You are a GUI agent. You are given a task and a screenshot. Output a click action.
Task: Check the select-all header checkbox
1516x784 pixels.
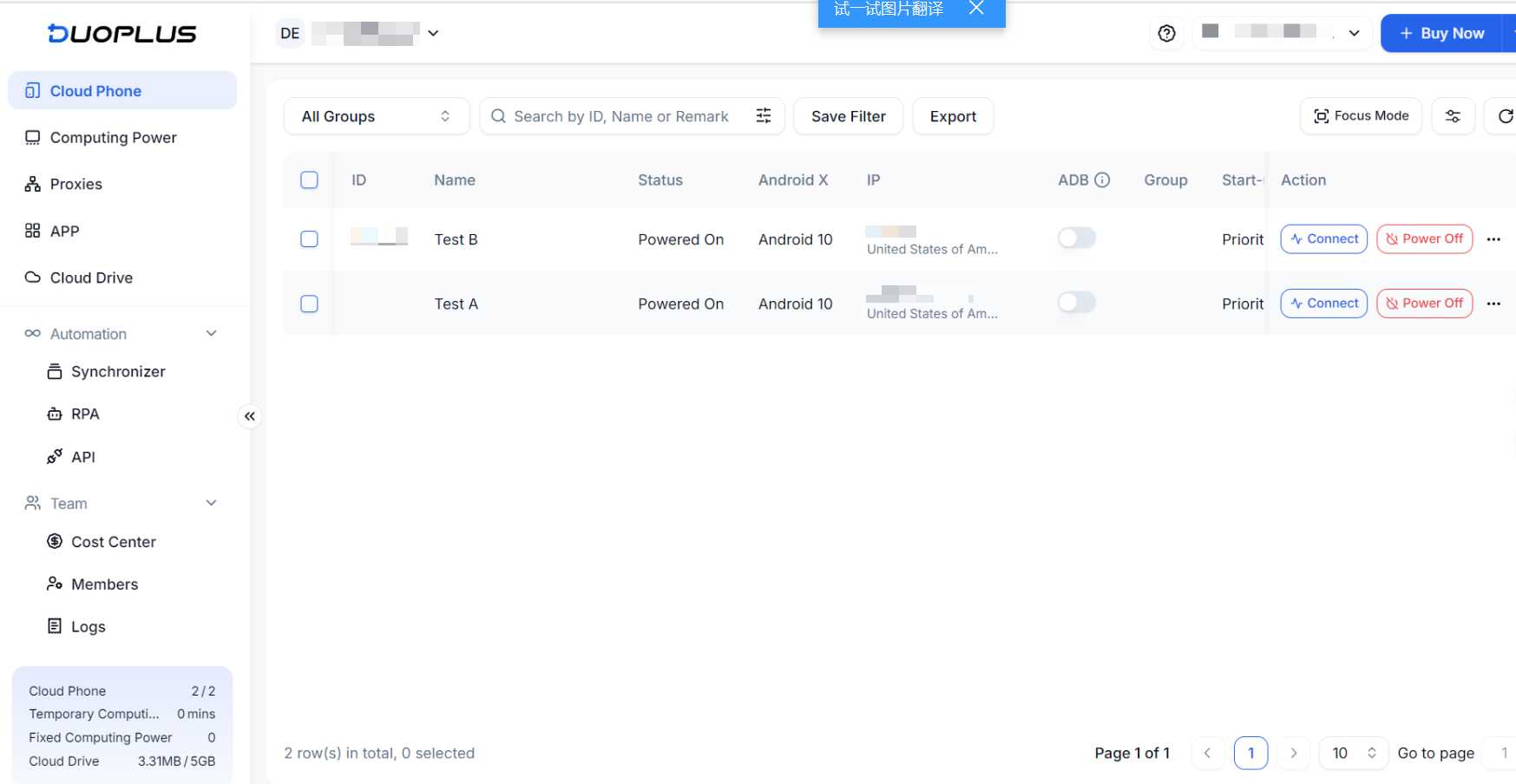[x=309, y=180]
